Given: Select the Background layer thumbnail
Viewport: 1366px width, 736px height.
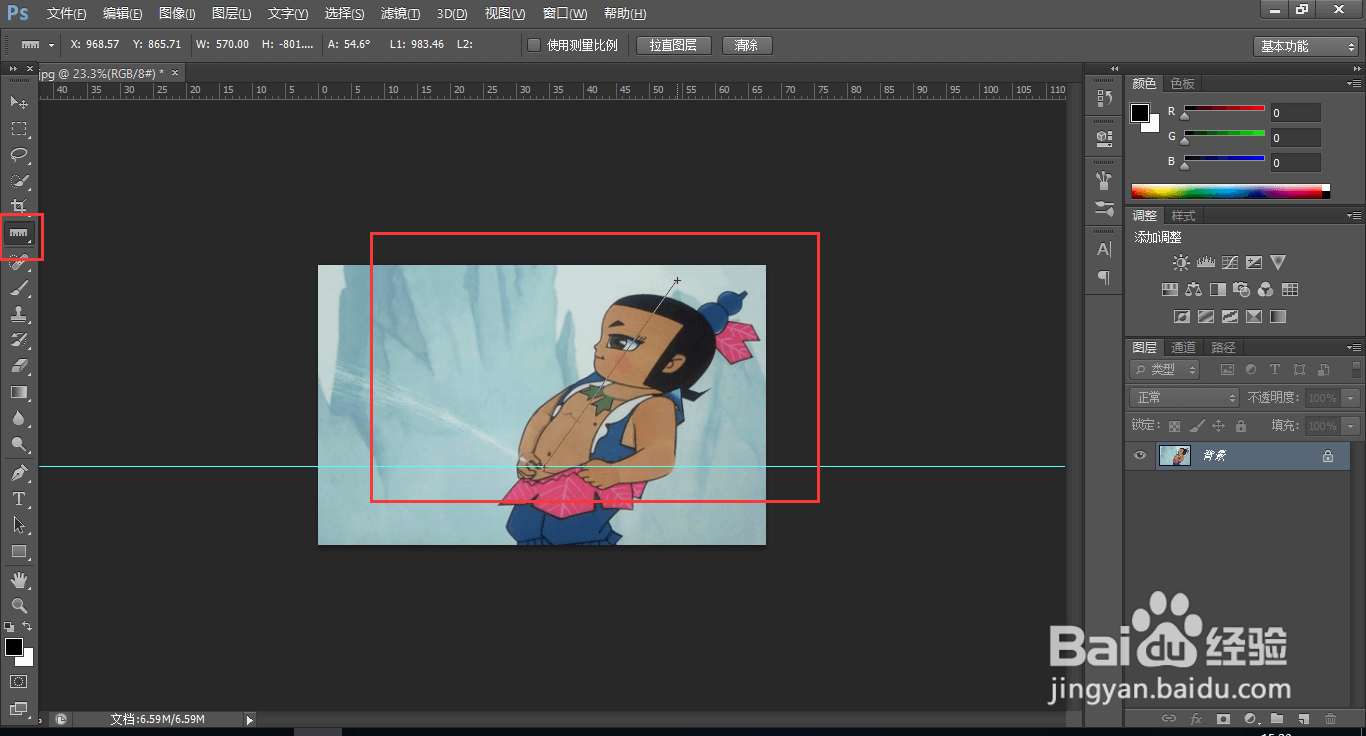Looking at the screenshot, I should (1174, 456).
